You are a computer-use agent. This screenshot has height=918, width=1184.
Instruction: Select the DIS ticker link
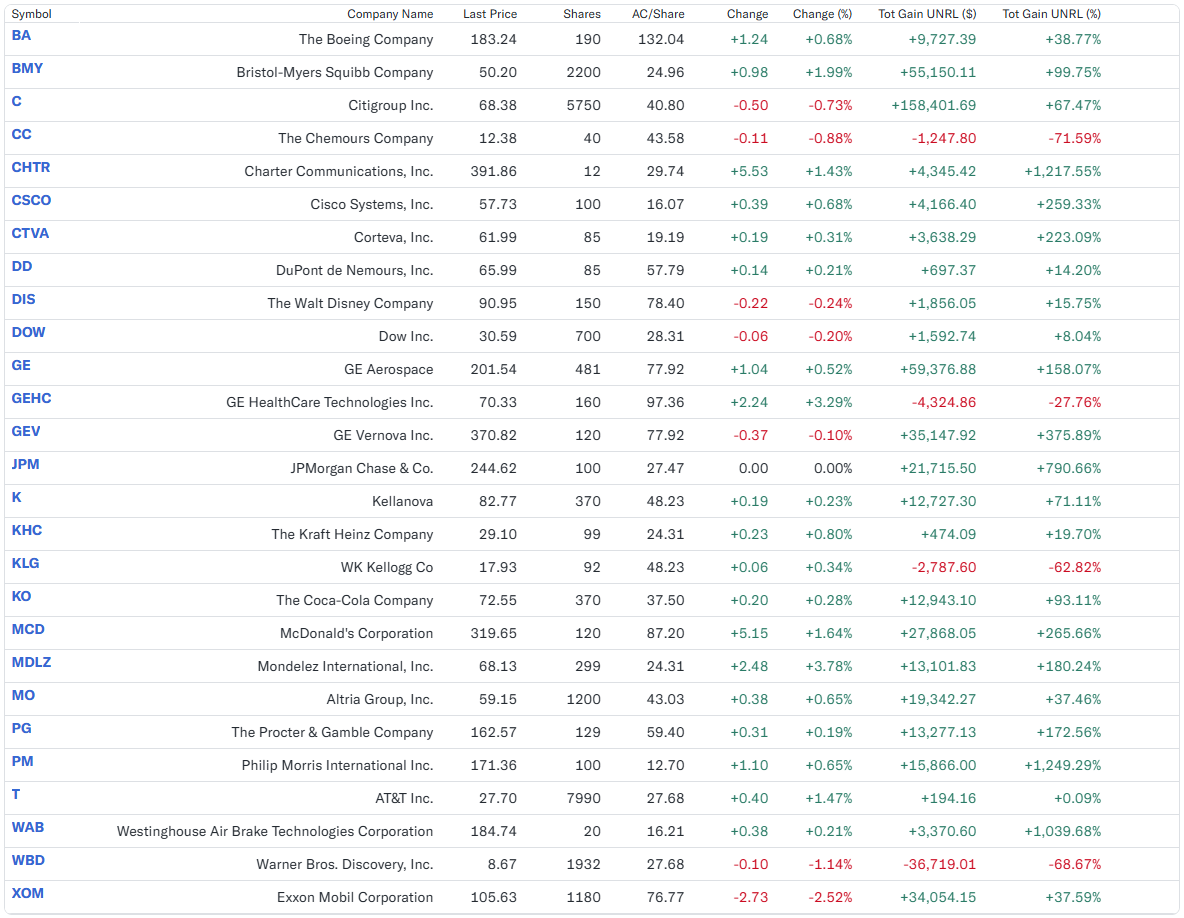pyautogui.click(x=23, y=300)
